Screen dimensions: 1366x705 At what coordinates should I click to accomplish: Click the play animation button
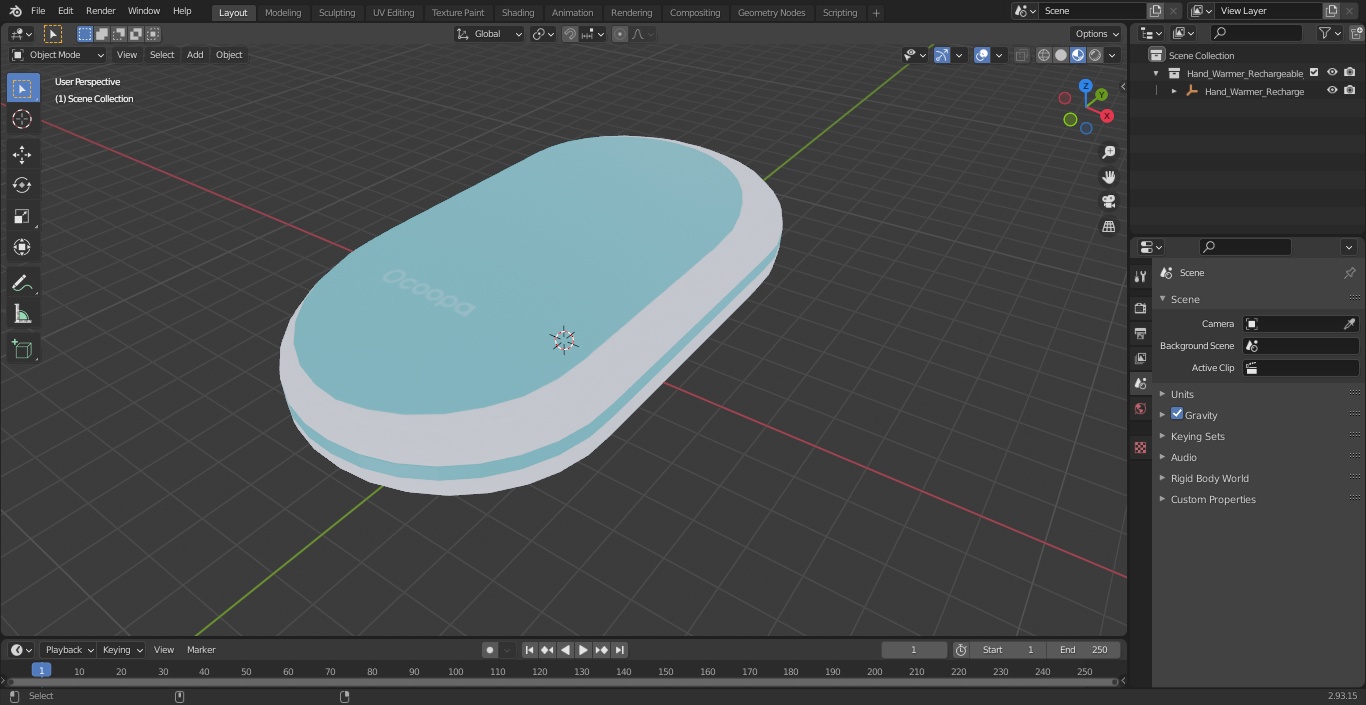pyautogui.click(x=583, y=650)
